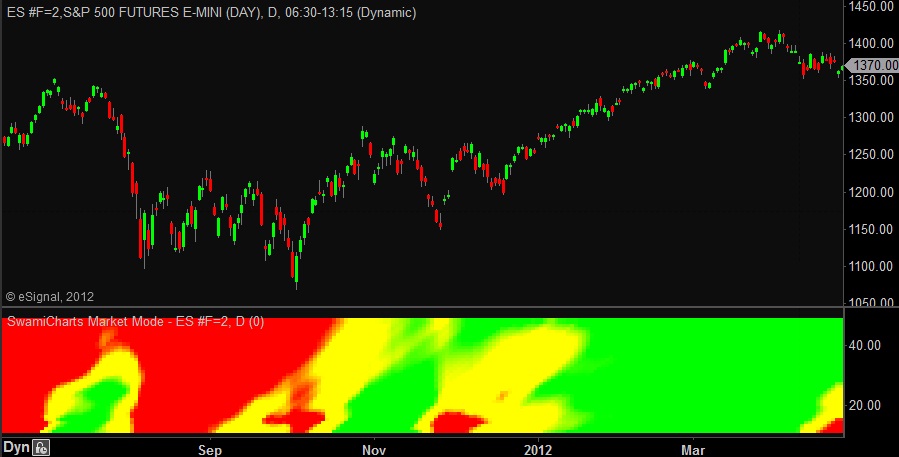Click the Mar label on time axis

click(x=693, y=450)
